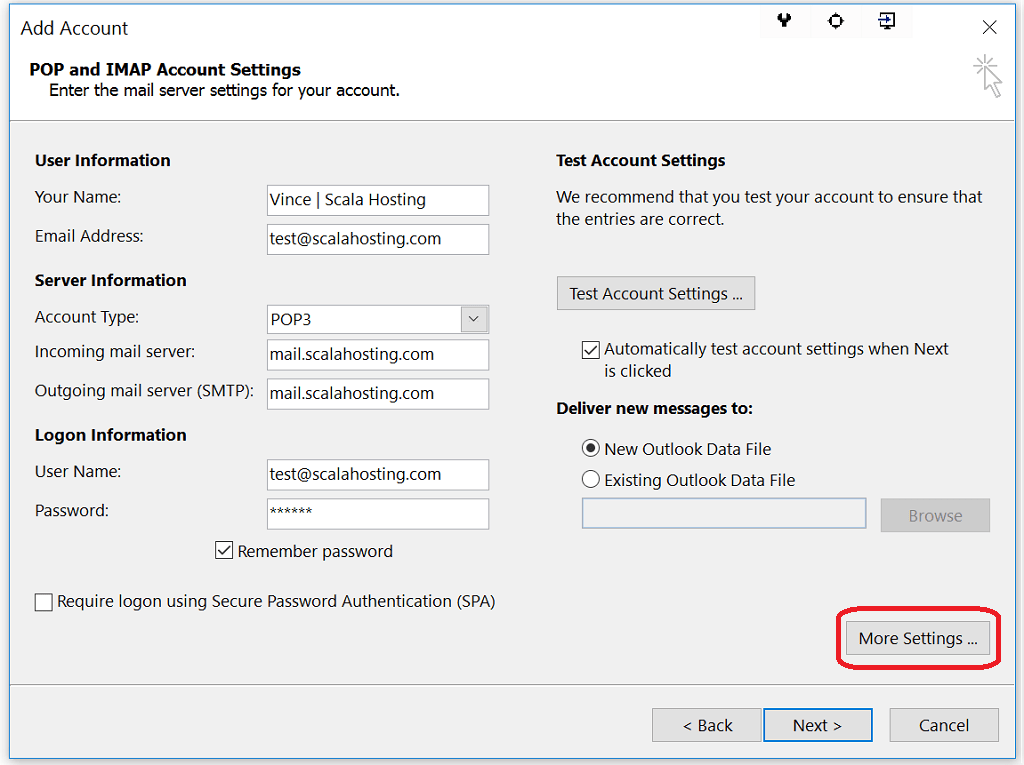This screenshot has height=765, width=1024.
Task: Close the Add Account dialog
Action: tap(989, 27)
